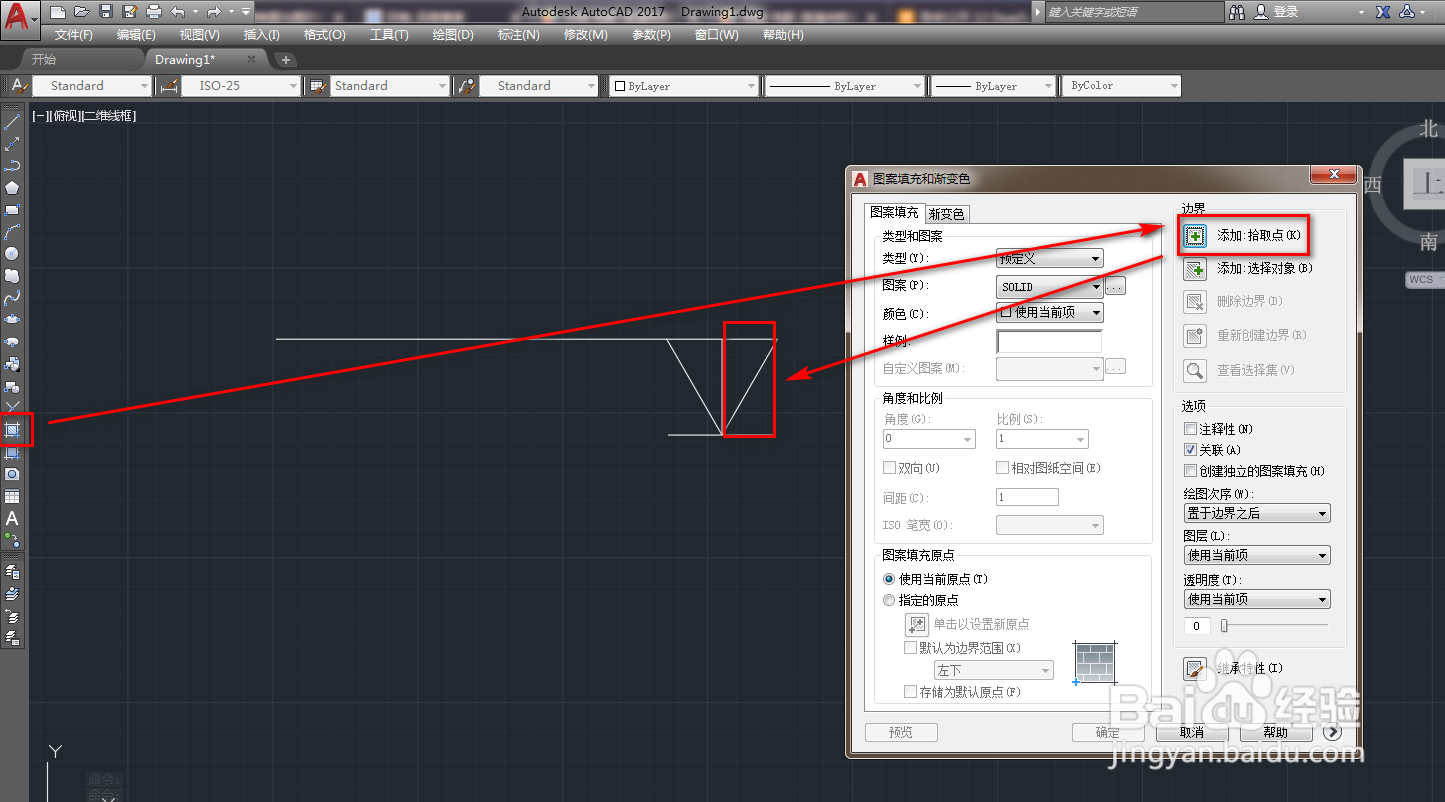Screen dimensions: 1445x802
Task: Select the Hatch fill tool
Action: pos(13,430)
